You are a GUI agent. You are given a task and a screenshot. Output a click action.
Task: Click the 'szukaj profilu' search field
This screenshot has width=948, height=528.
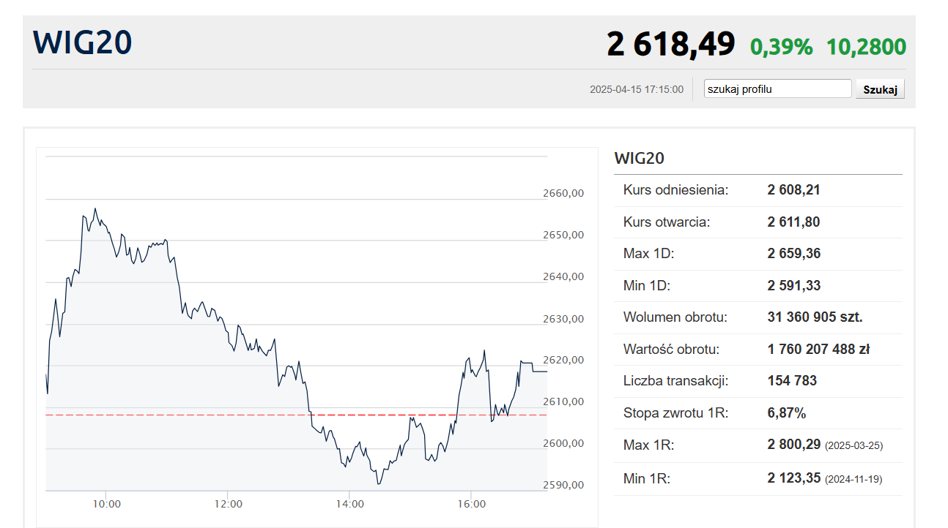(x=777, y=89)
